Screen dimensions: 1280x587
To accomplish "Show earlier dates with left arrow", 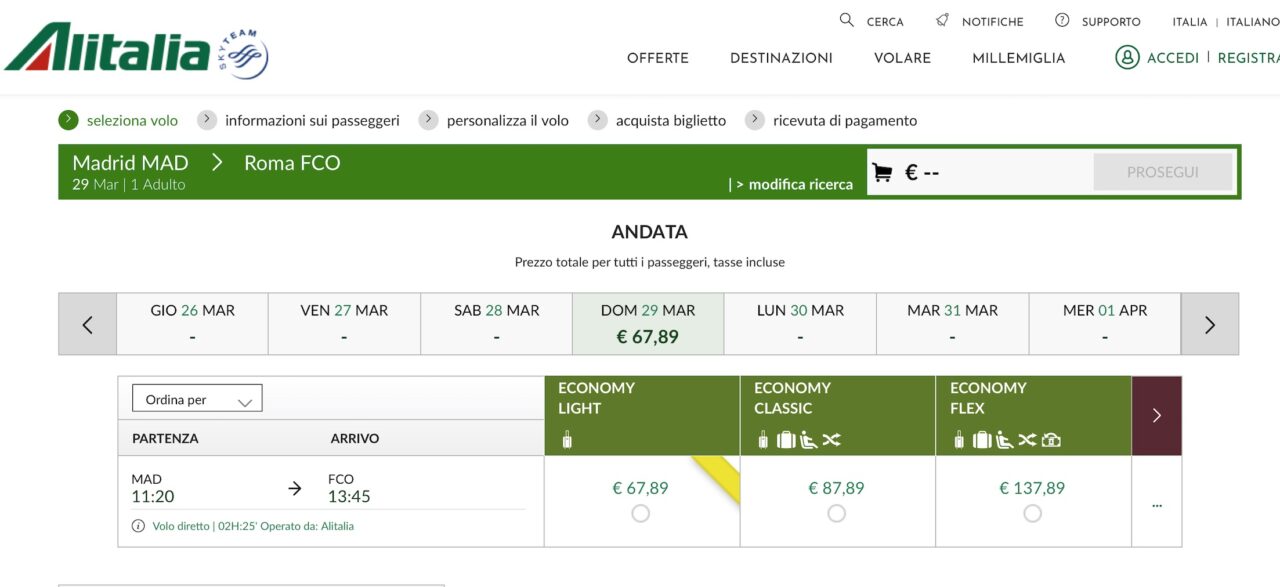I will pyautogui.click(x=87, y=324).
